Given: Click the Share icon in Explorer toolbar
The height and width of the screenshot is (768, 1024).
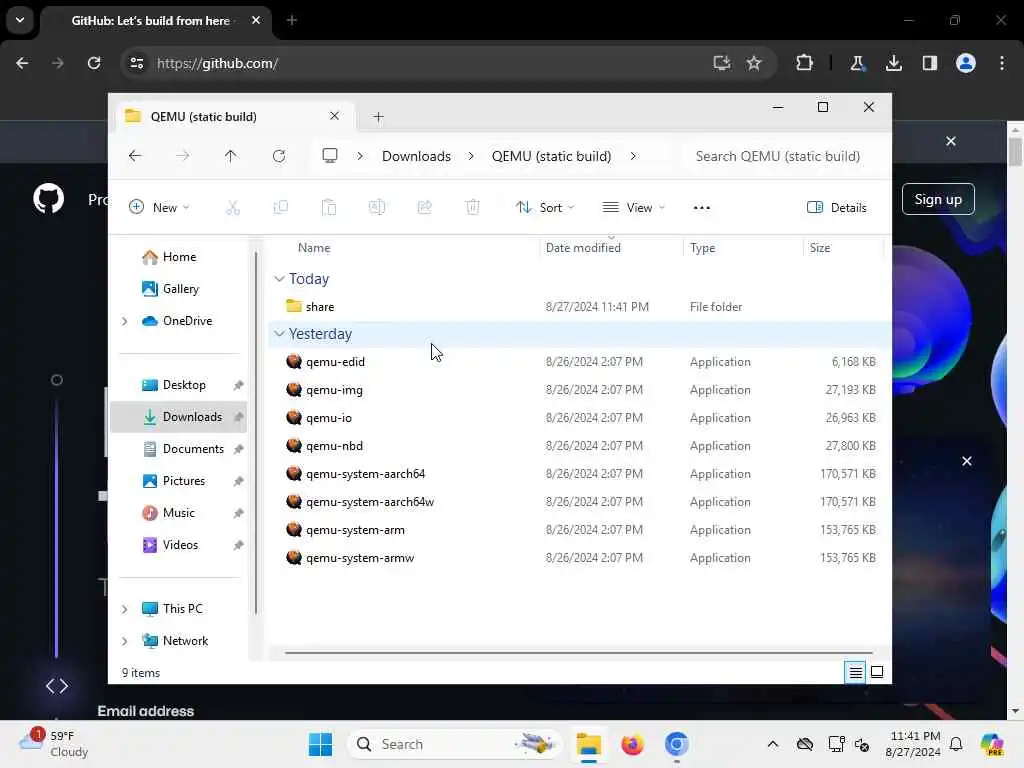Looking at the screenshot, I should pyautogui.click(x=424, y=208).
